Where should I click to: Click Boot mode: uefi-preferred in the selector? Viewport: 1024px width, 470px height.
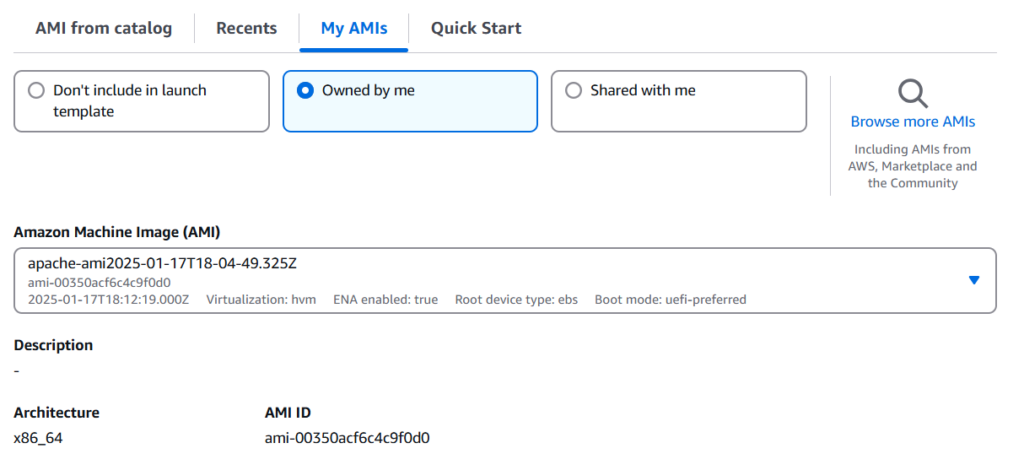(x=670, y=299)
